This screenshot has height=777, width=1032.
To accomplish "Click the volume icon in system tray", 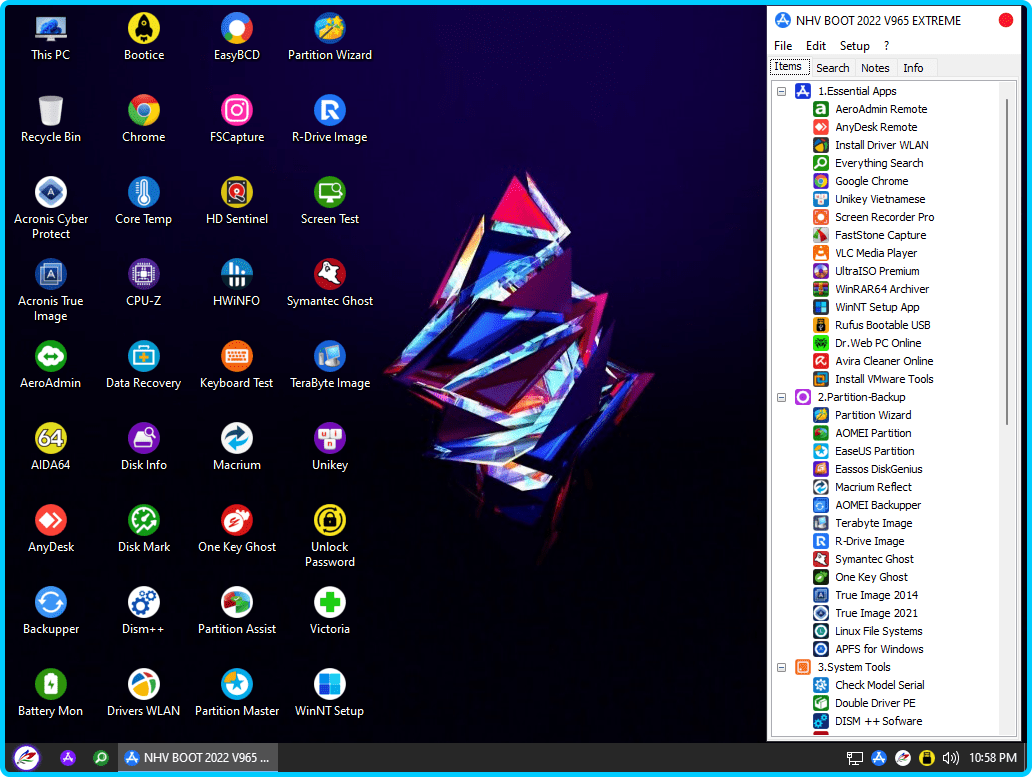I will coord(950,758).
